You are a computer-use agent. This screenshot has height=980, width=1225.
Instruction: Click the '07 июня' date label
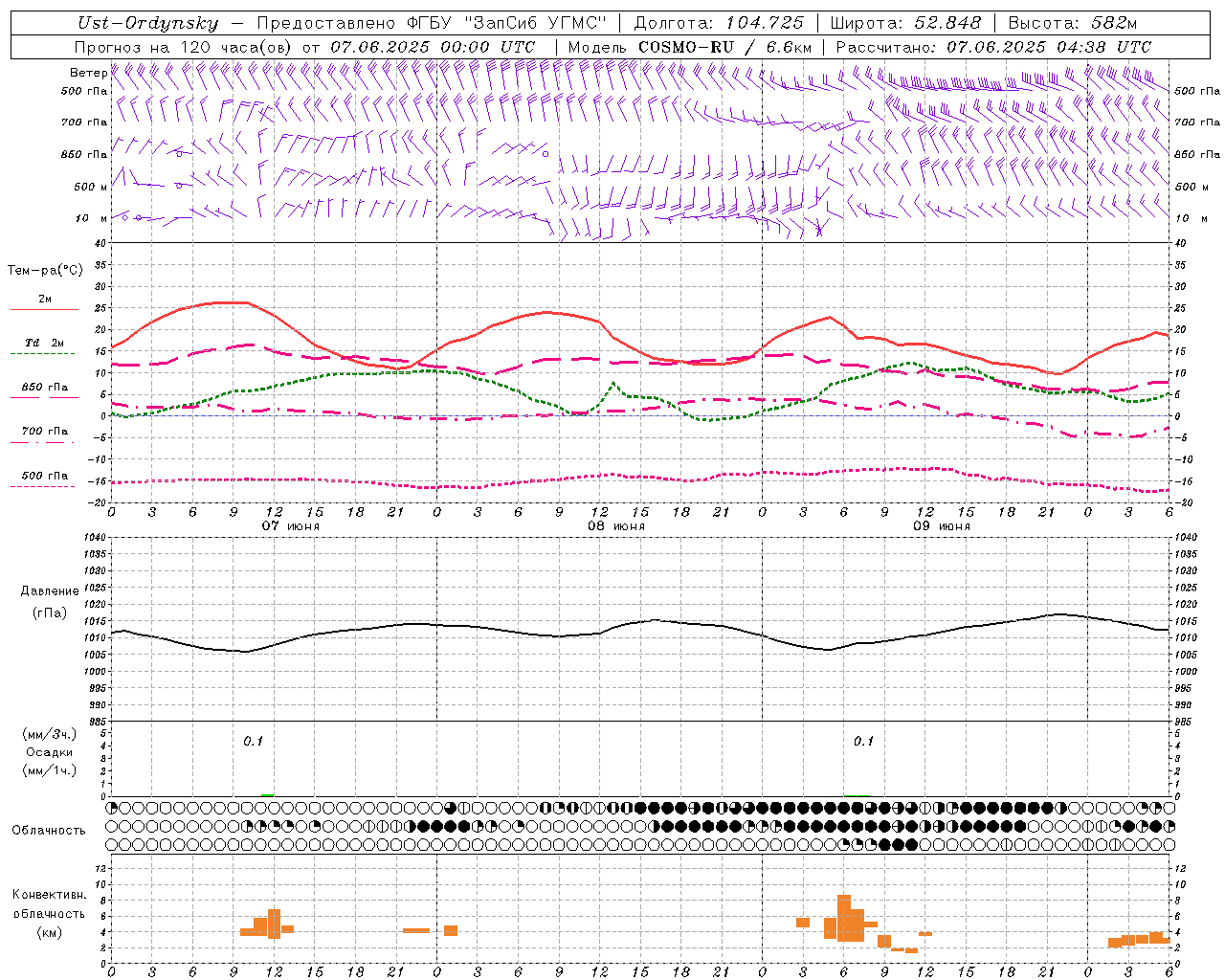[x=291, y=526]
